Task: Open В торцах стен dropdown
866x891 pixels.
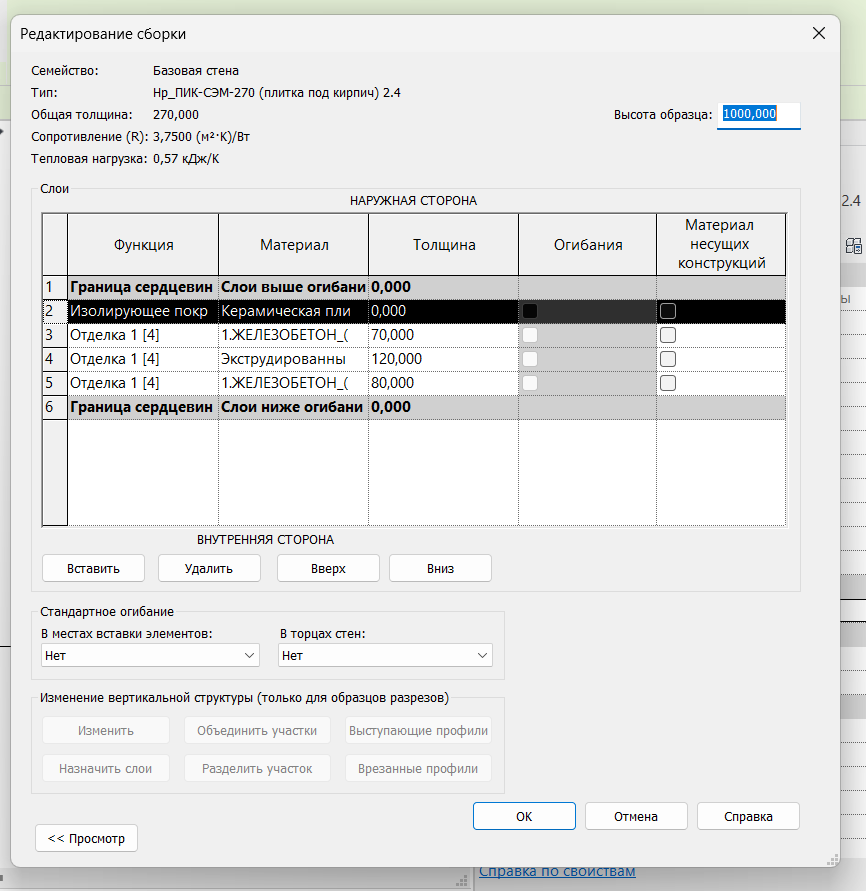Action: click(x=385, y=655)
